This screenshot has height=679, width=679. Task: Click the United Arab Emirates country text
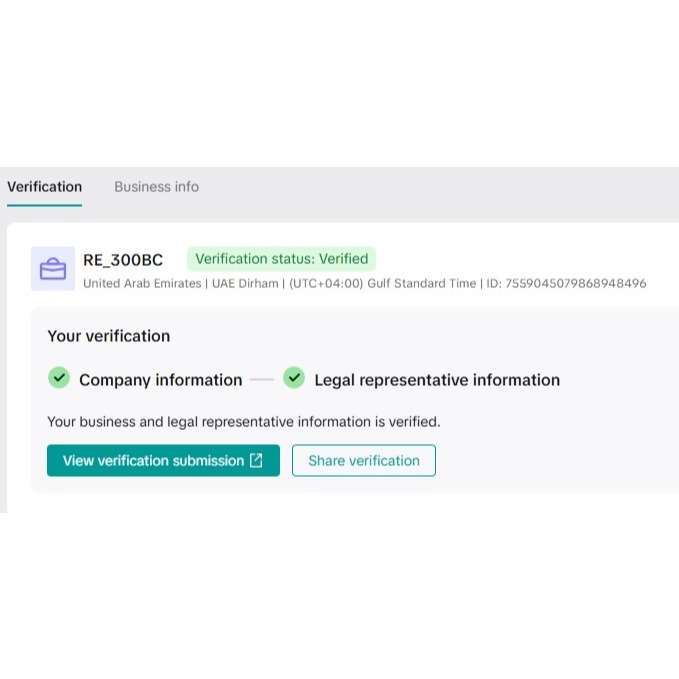(x=142, y=283)
